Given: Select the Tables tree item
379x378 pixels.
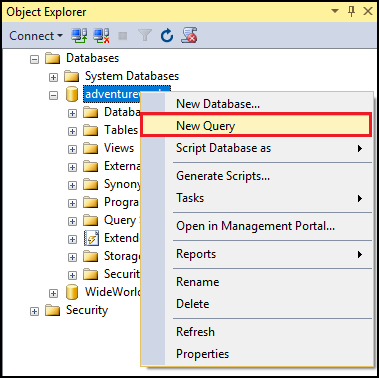Looking at the screenshot, I should (121, 130).
